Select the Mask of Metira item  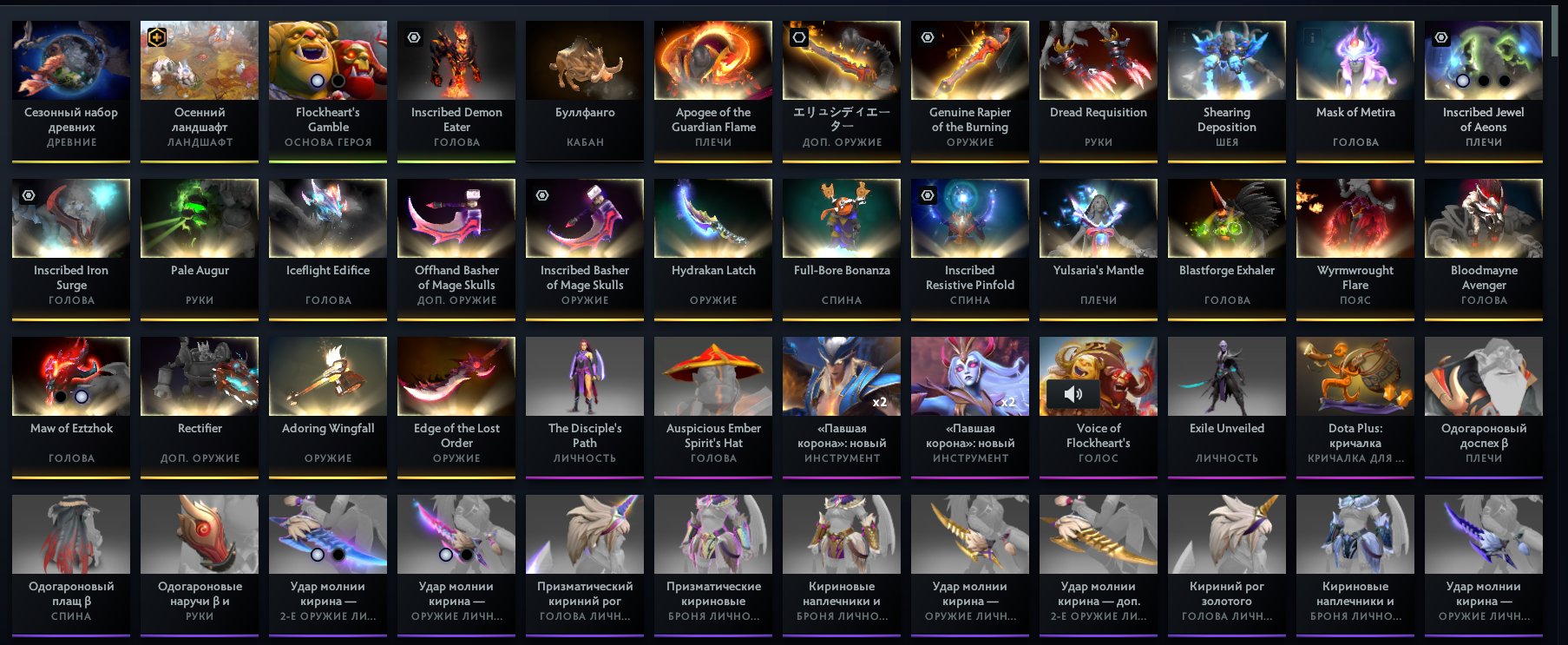pos(1355,91)
